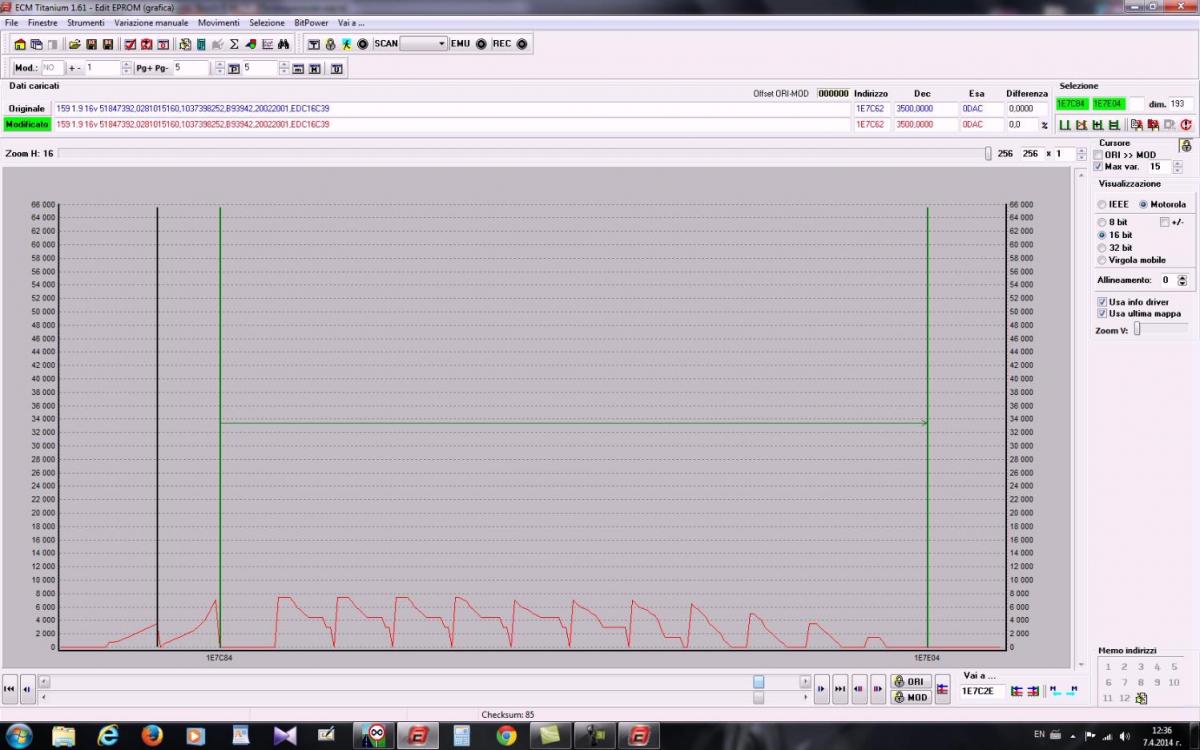Click the P icon after Pg spinner
Screen dimensions: 1200x750
[x=233, y=68]
